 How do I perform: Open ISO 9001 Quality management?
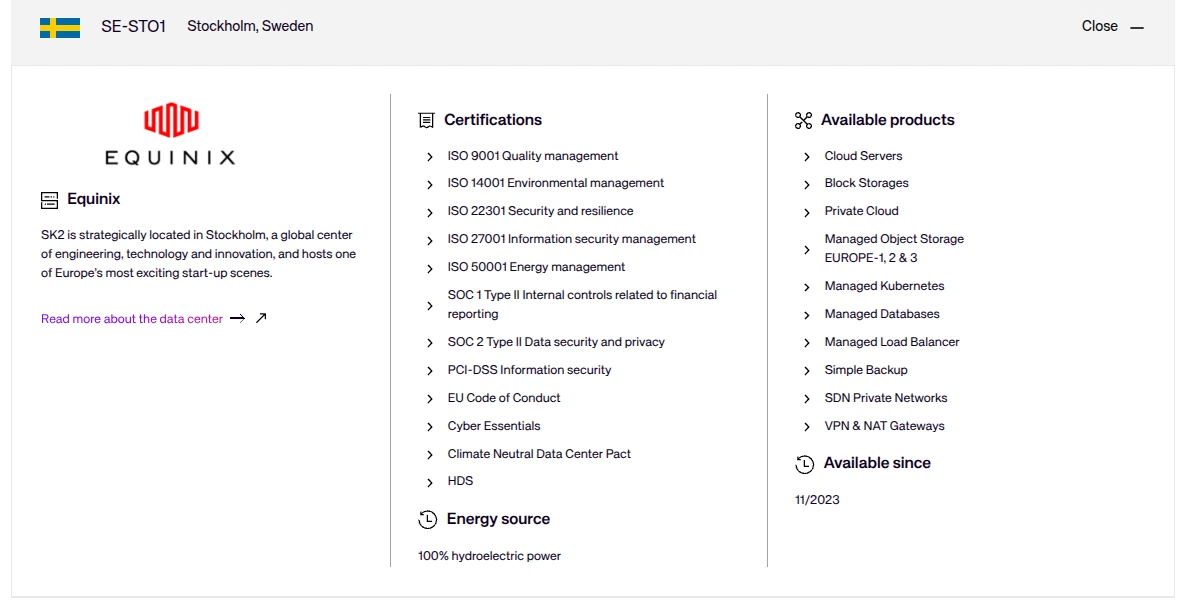click(x=533, y=156)
